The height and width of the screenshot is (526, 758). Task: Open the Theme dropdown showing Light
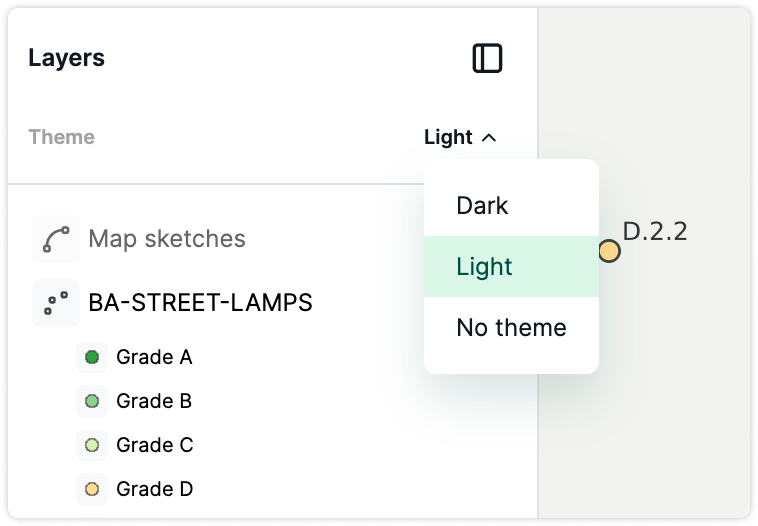coord(460,137)
